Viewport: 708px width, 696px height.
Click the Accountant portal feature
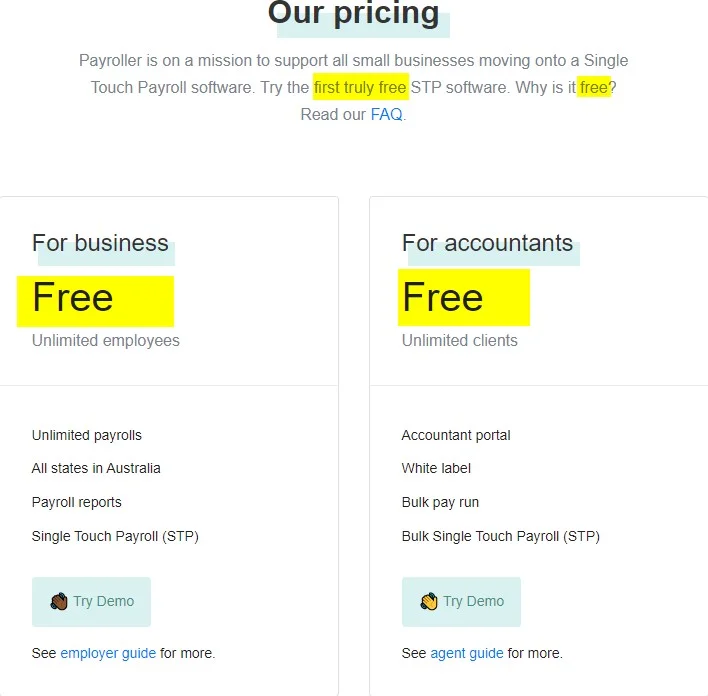point(456,435)
